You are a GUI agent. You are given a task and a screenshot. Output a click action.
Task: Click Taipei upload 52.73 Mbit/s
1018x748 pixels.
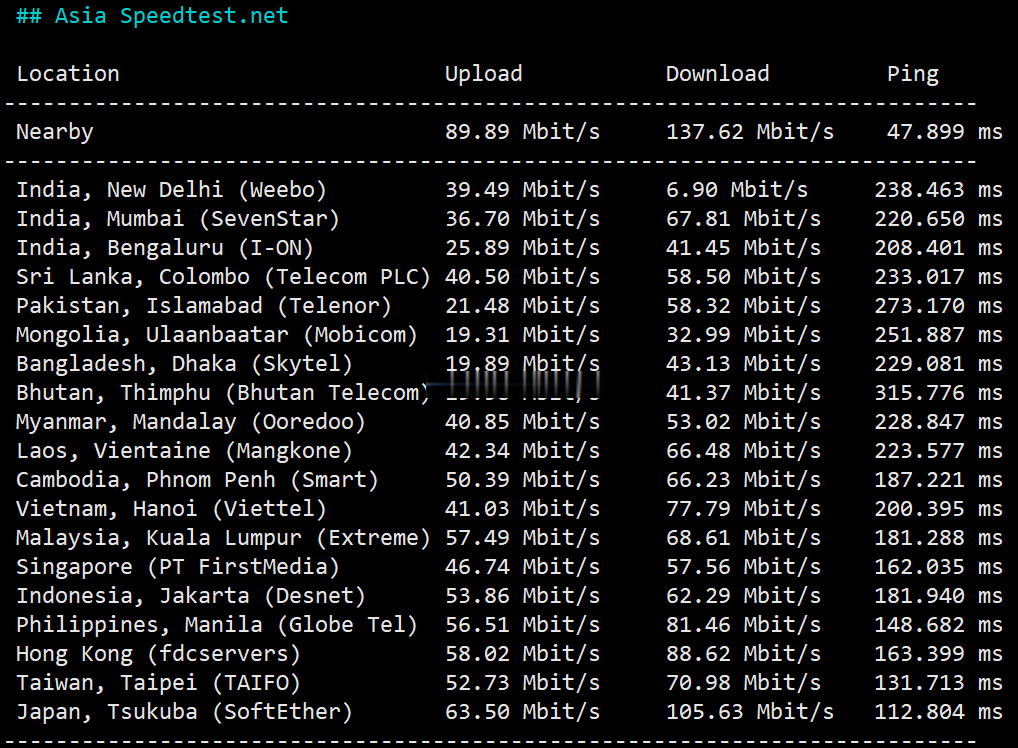point(523,683)
